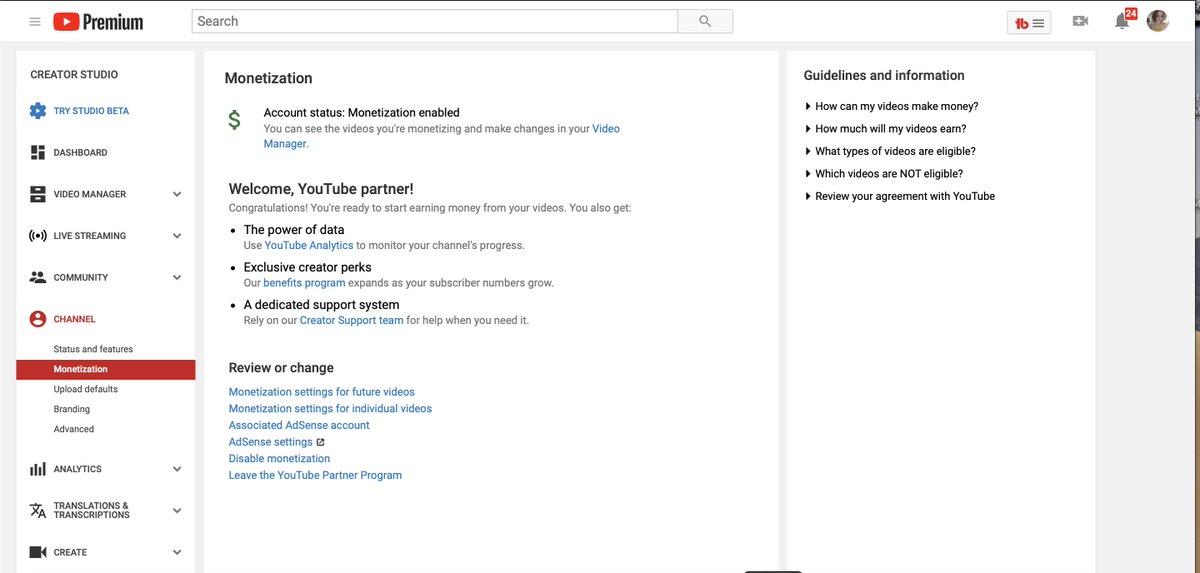The image size is (1200, 573).
Task: Click the Live Streaming broadcast icon
Action: [x=38, y=236]
